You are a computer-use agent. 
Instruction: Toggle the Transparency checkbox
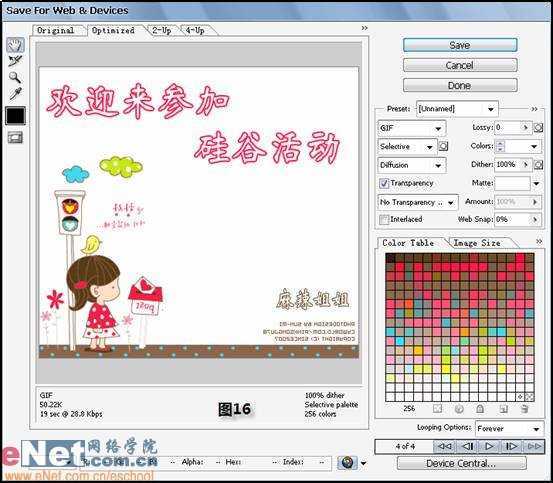pyautogui.click(x=383, y=183)
